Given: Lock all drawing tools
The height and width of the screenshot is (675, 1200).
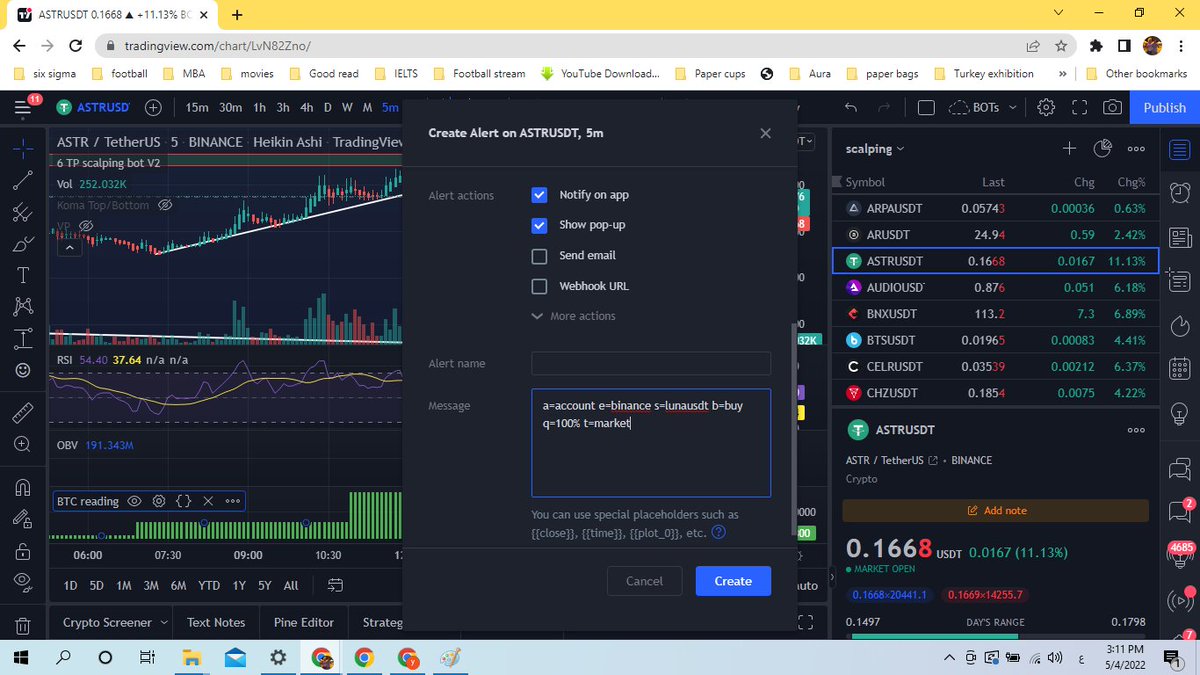Looking at the screenshot, I should pyautogui.click(x=22, y=550).
